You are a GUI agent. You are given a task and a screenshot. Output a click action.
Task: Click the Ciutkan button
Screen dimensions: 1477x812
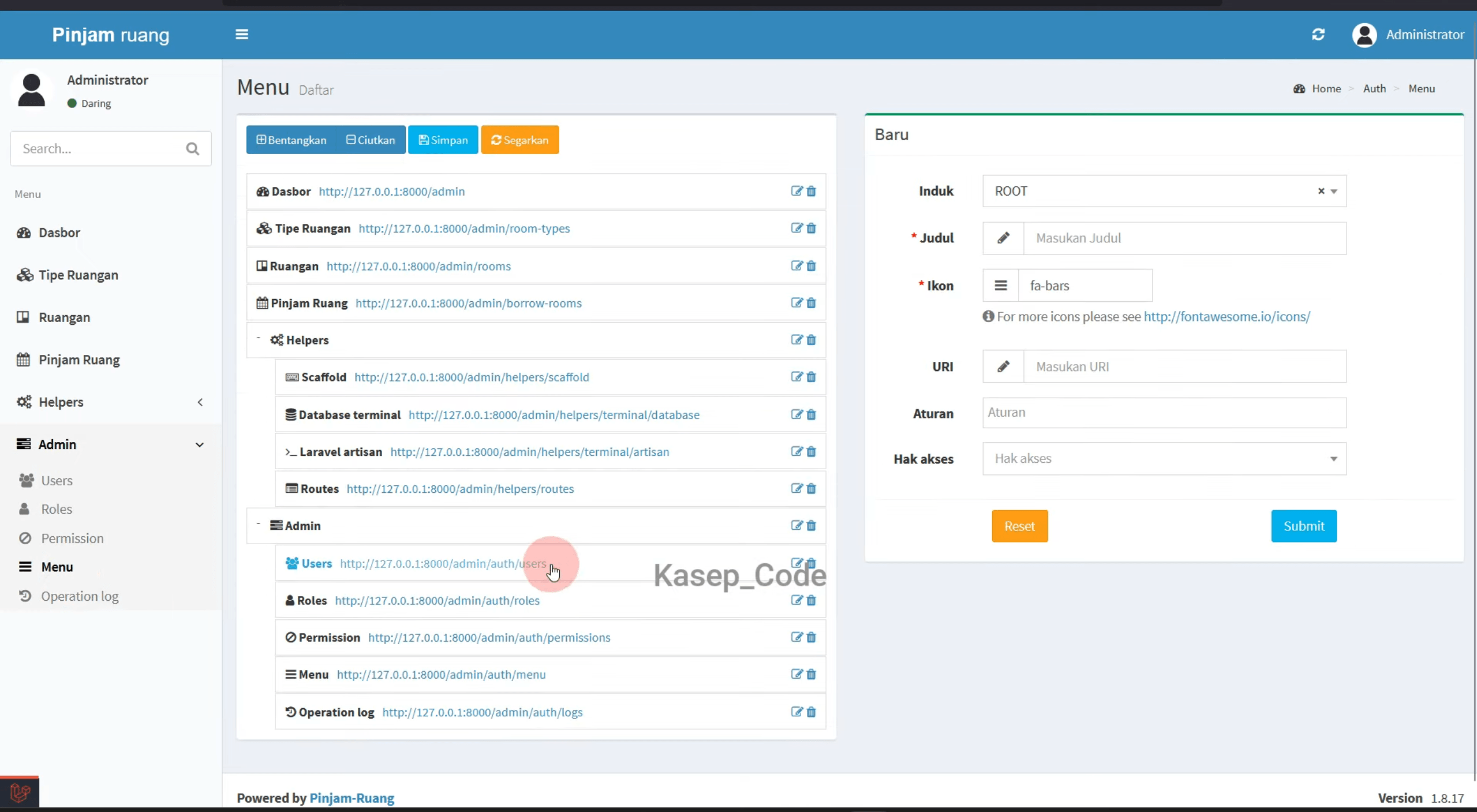tap(371, 140)
